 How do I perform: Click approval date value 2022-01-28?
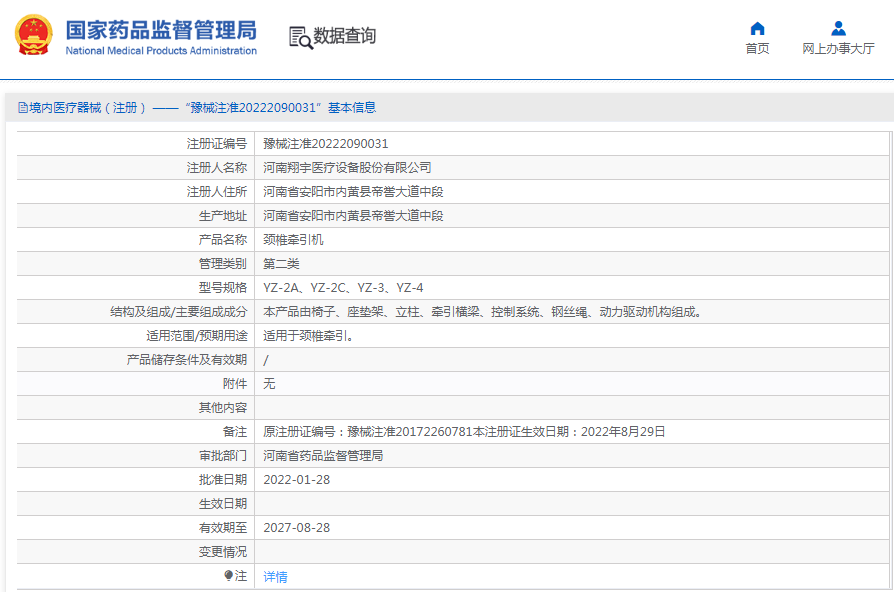click(x=296, y=480)
